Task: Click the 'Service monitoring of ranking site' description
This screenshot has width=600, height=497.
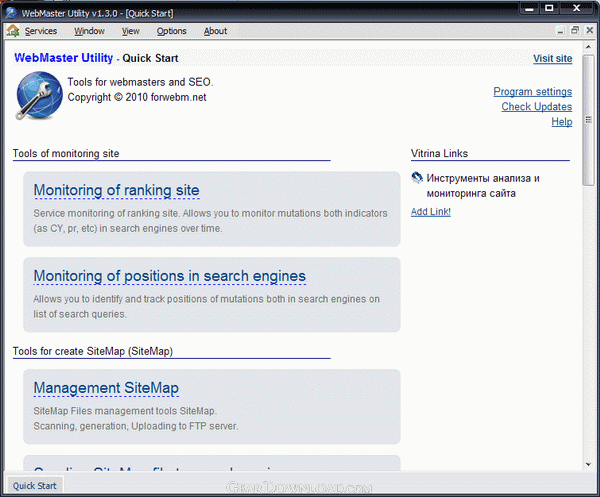Action: click(210, 221)
